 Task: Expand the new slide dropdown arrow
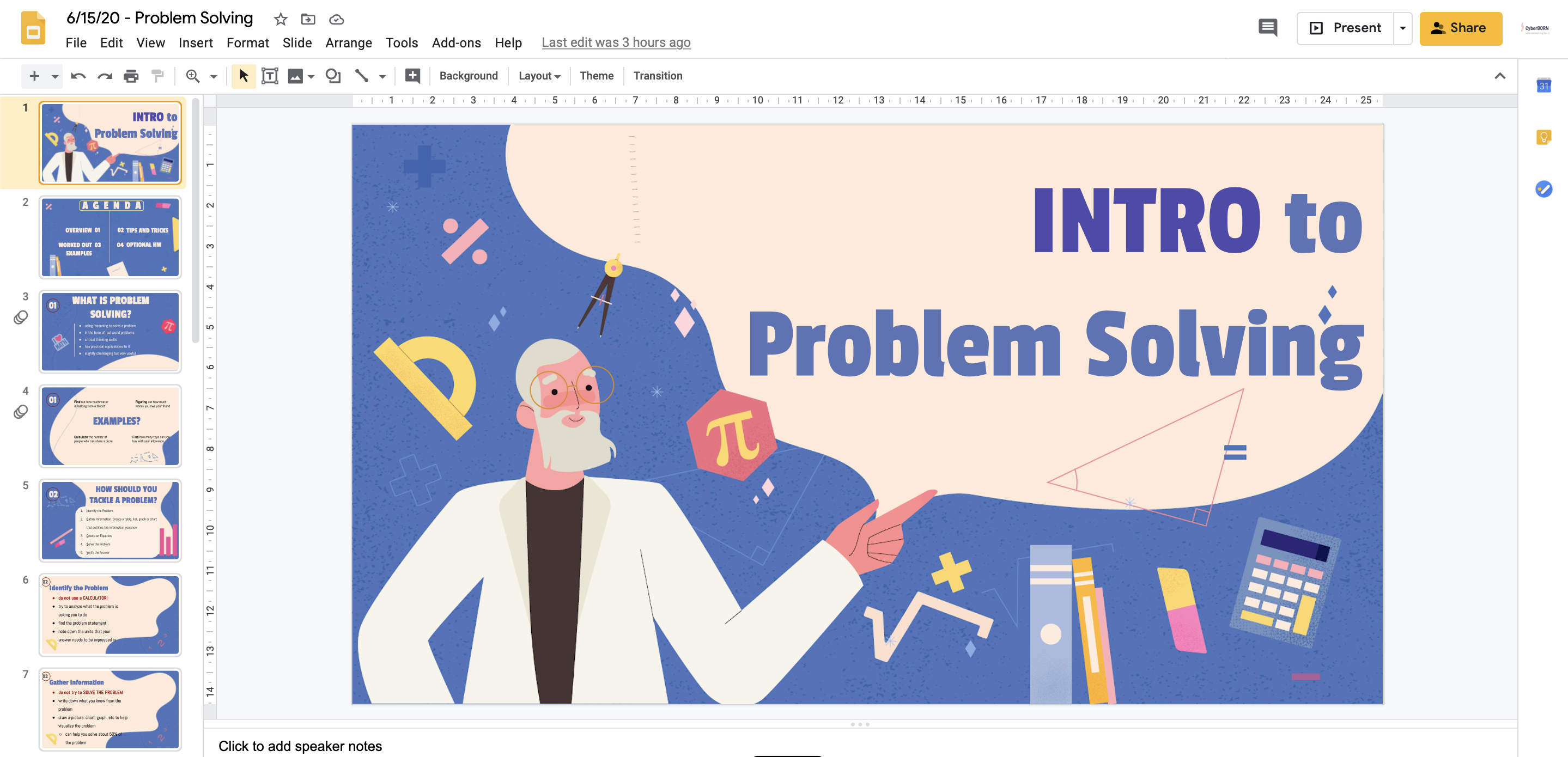(x=55, y=77)
